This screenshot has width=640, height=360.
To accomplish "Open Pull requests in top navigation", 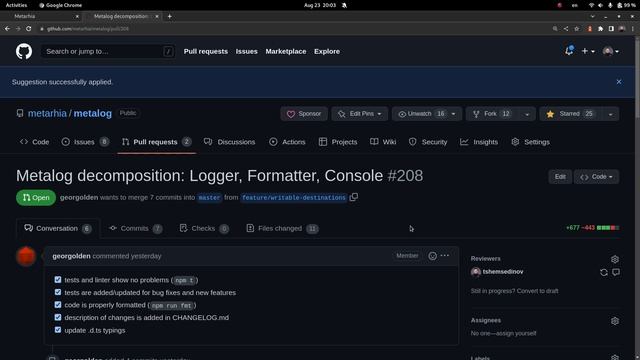I will (x=206, y=51).
